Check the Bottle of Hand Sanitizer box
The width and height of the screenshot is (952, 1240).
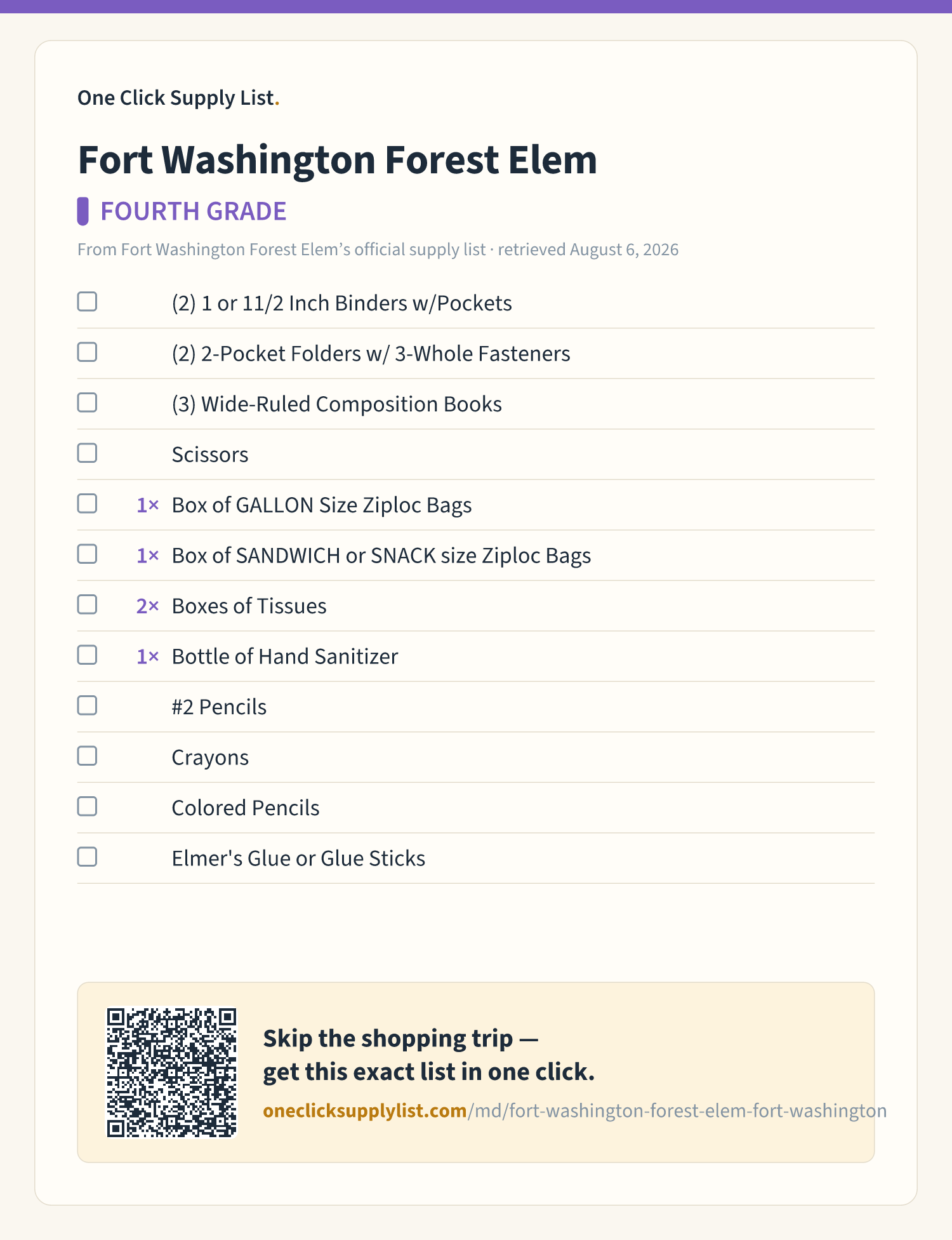click(x=87, y=655)
